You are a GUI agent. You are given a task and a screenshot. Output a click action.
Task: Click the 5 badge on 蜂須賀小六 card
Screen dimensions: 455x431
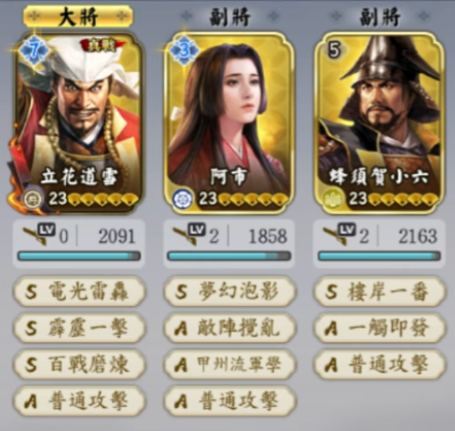click(x=334, y=50)
